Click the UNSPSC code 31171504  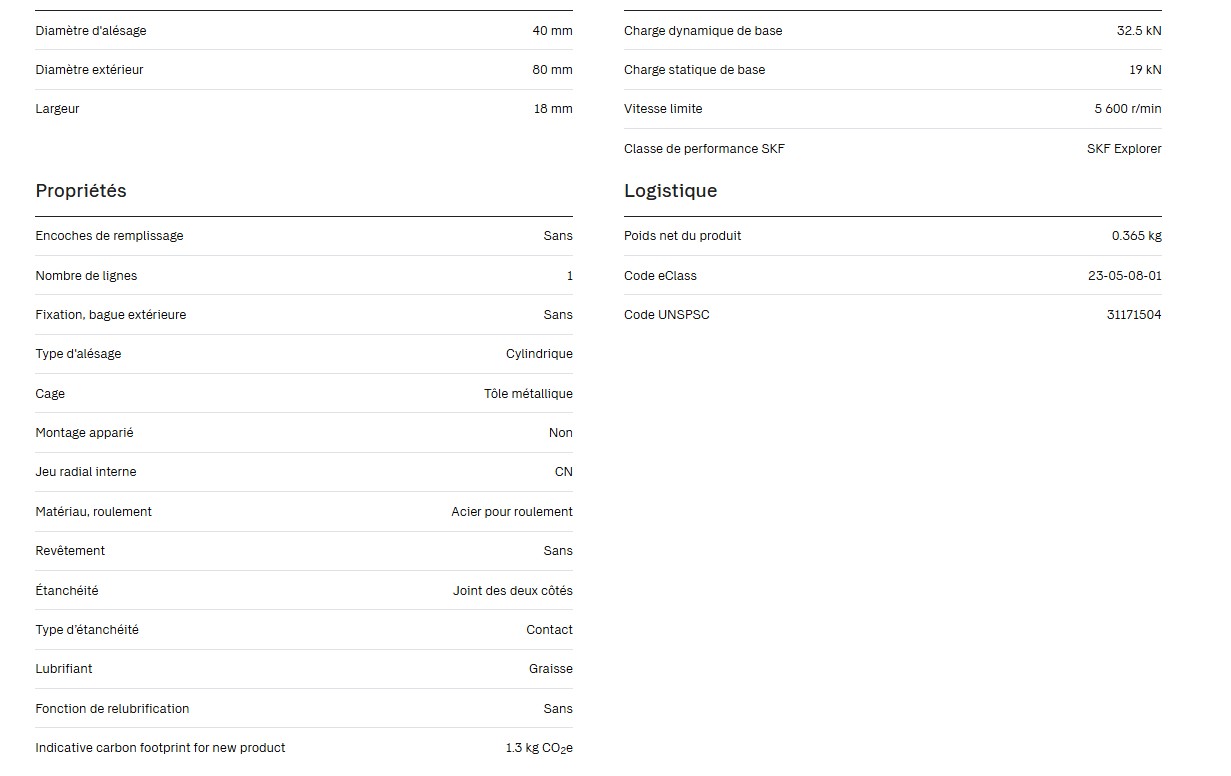click(x=1133, y=315)
